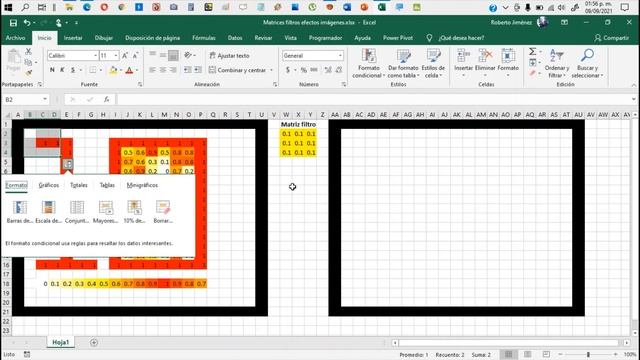Select Minigráficos tab in quick analysis popup
Viewport: 640px width, 360px height.
click(142, 185)
